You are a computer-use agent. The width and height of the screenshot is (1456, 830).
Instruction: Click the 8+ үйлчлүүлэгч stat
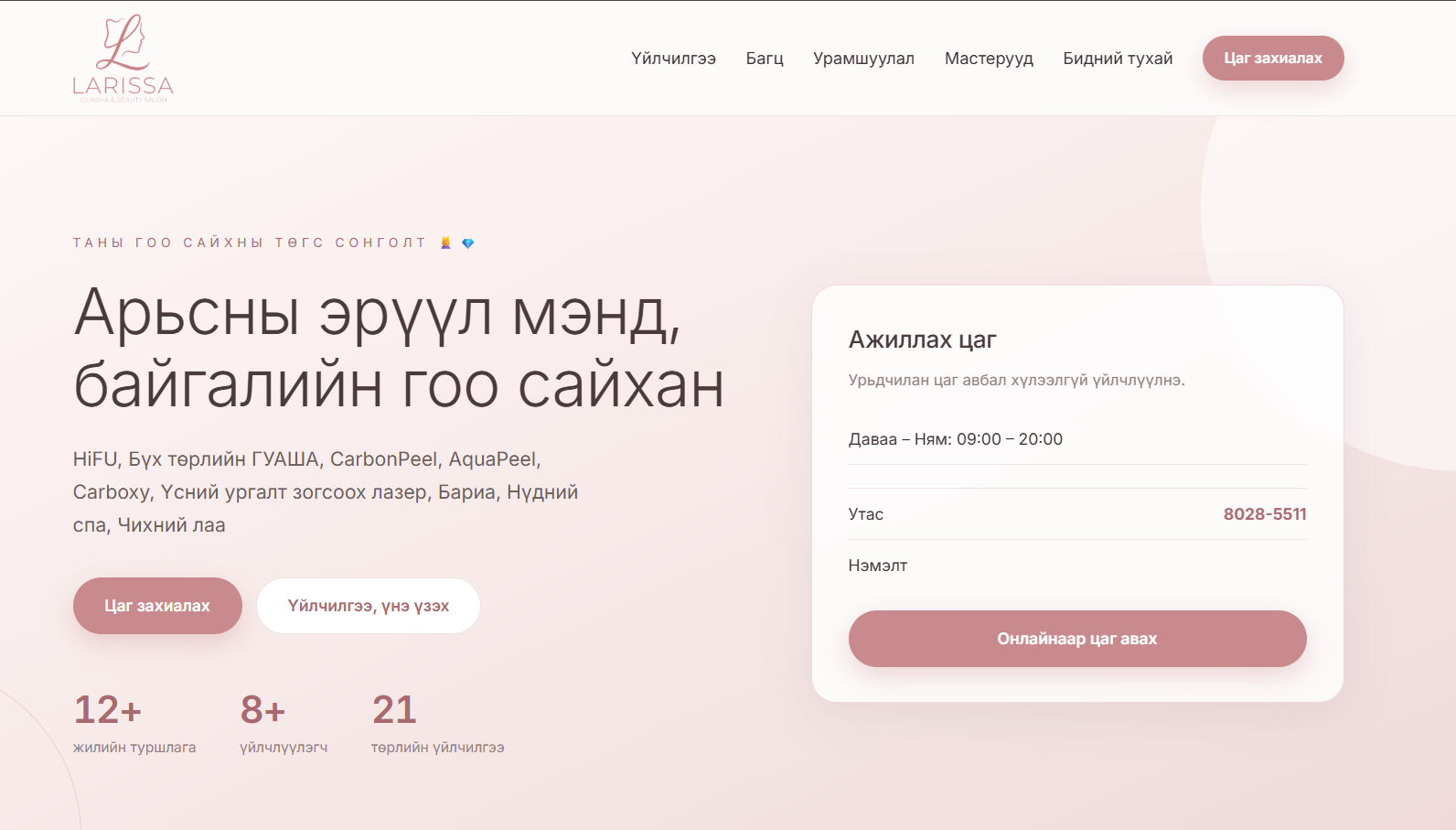pyautogui.click(x=284, y=723)
